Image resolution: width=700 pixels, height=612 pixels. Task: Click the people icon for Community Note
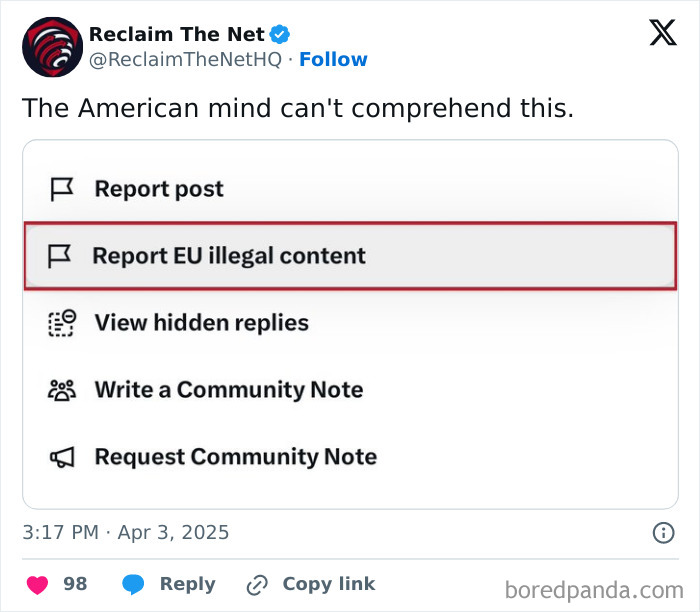62,390
